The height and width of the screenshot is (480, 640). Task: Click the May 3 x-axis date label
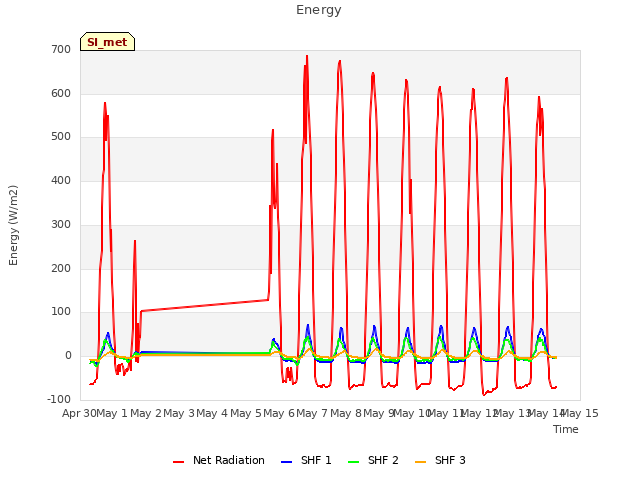tap(179, 413)
